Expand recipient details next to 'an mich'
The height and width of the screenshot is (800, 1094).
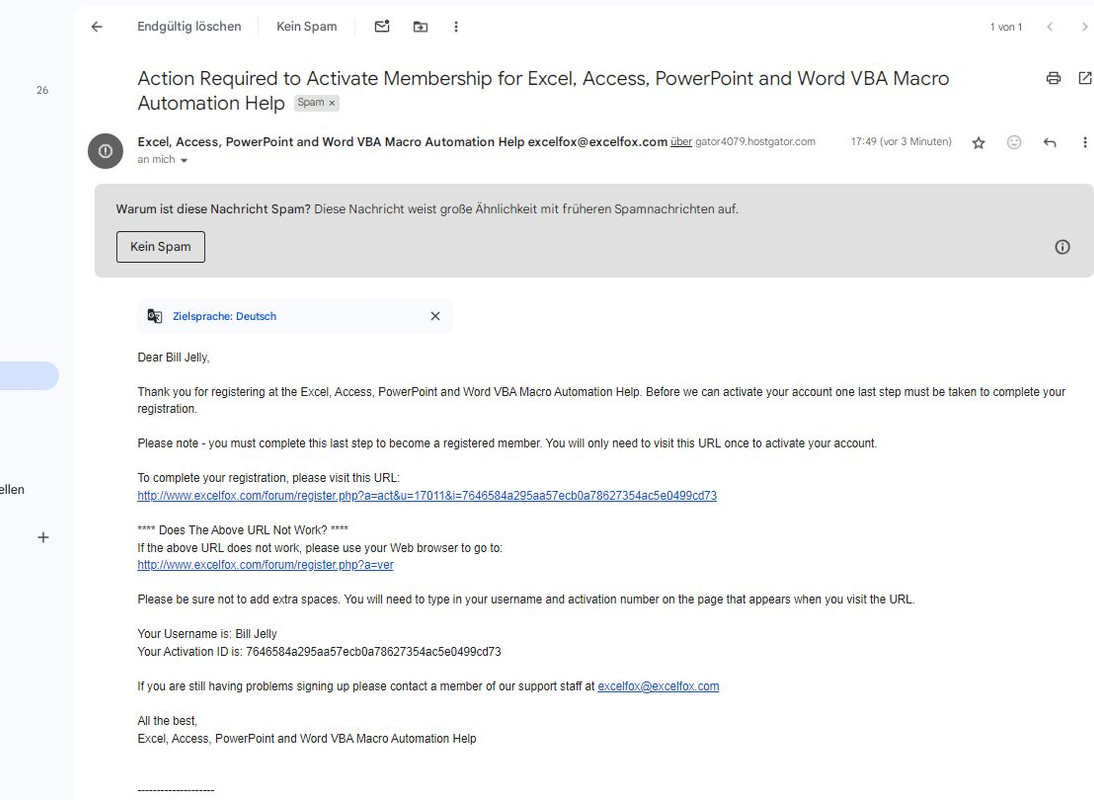(x=184, y=160)
